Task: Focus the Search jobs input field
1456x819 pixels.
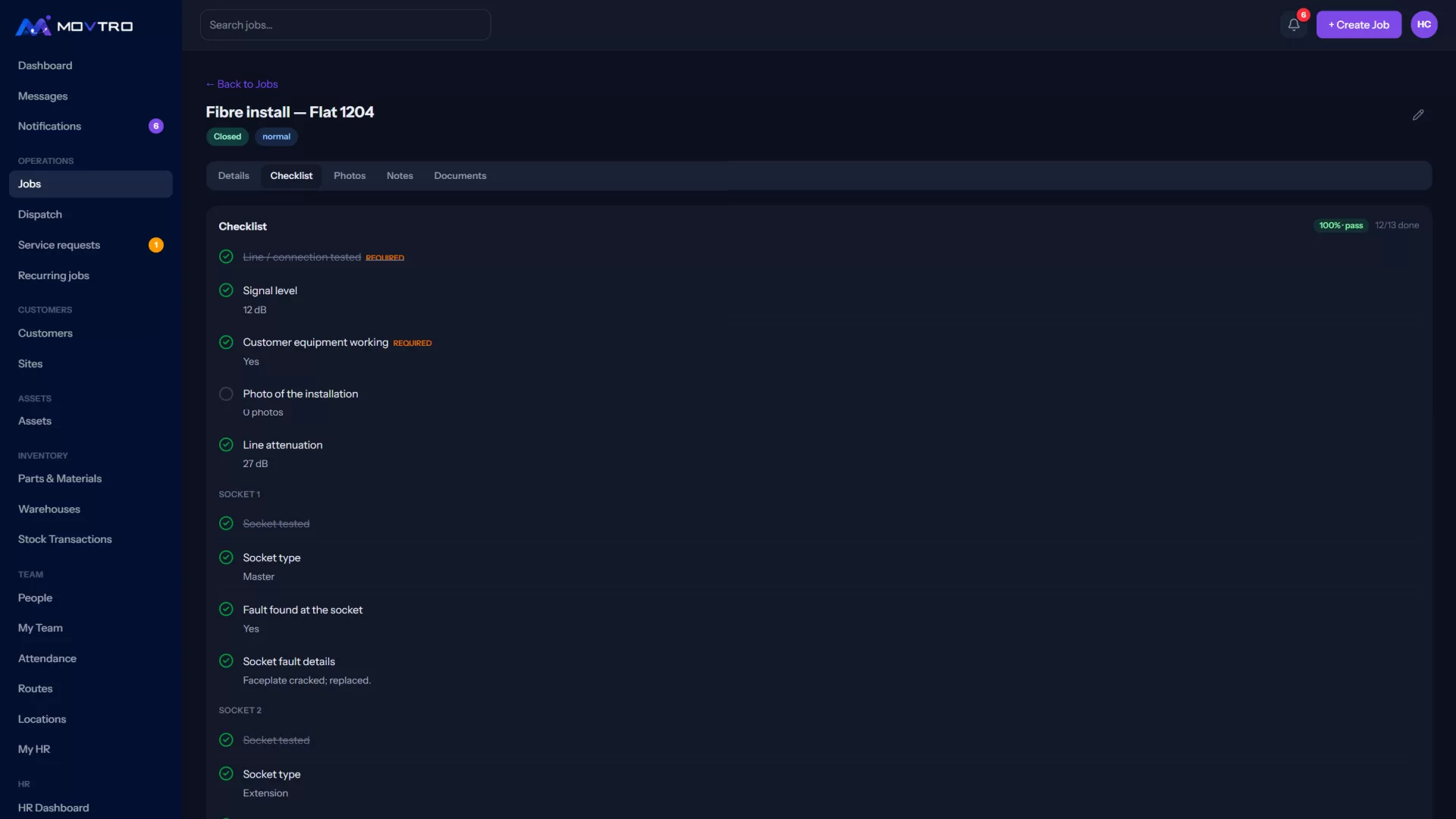Action: point(345,25)
